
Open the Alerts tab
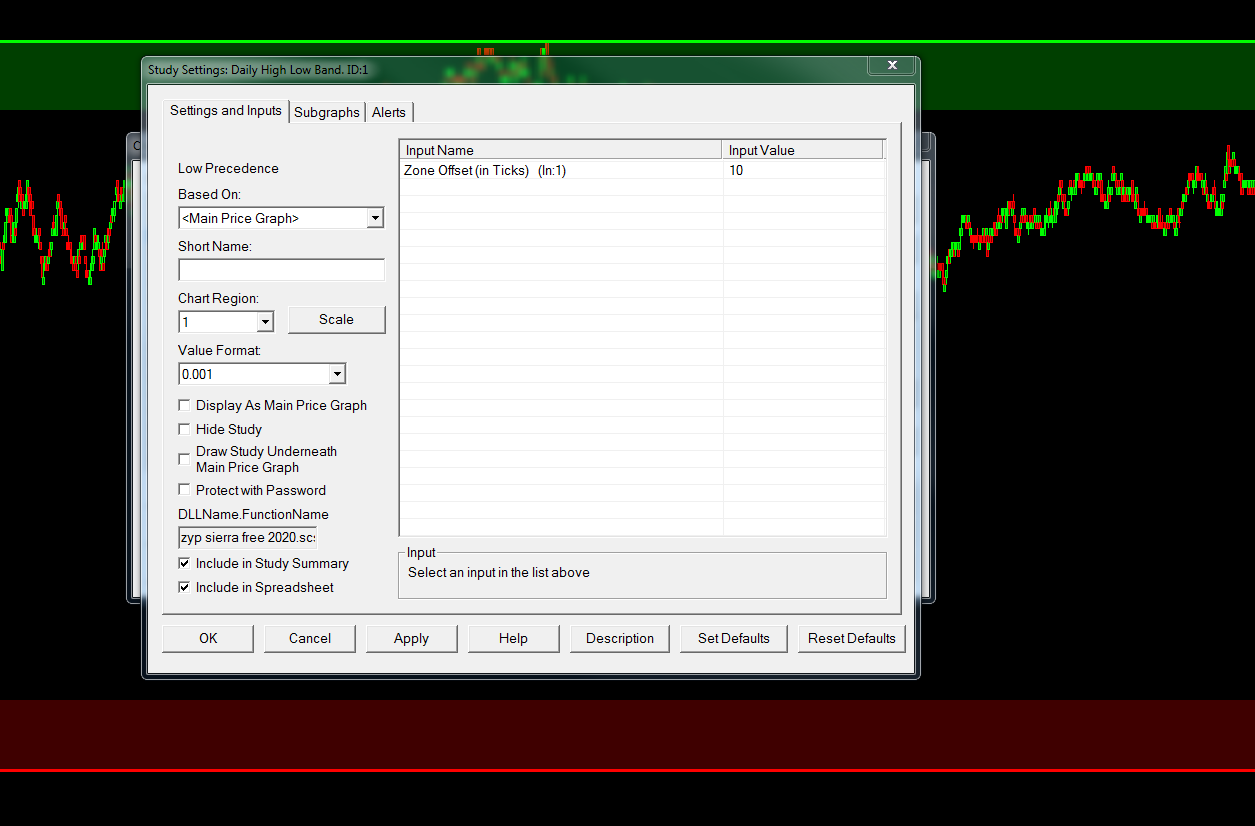pos(389,112)
